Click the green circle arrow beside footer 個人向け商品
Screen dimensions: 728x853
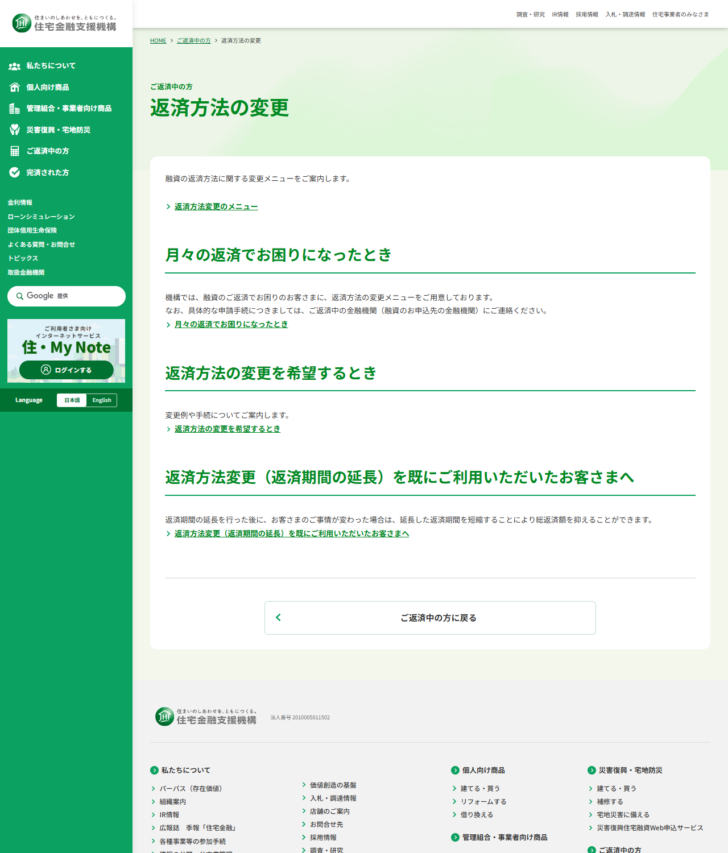click(455, 770)
